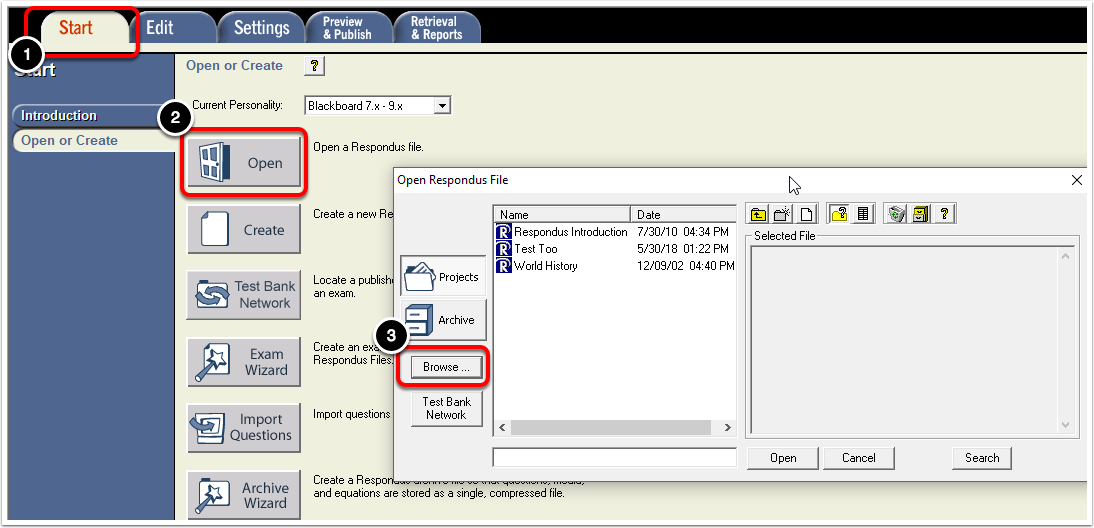Viewport: 1094px width, 528px height.
Task: Click the Browse... button
Action: pyautogui.click(x=447, y=367)
